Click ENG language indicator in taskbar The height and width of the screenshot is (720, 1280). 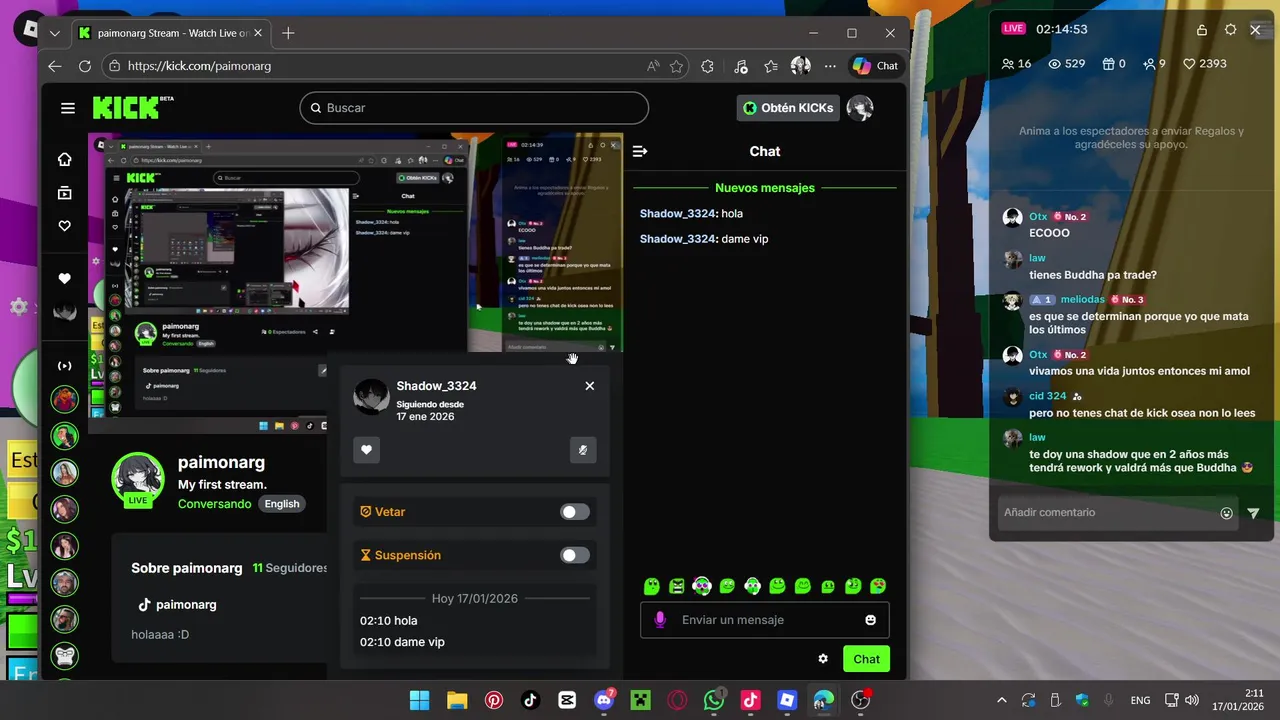(1140, 700)
